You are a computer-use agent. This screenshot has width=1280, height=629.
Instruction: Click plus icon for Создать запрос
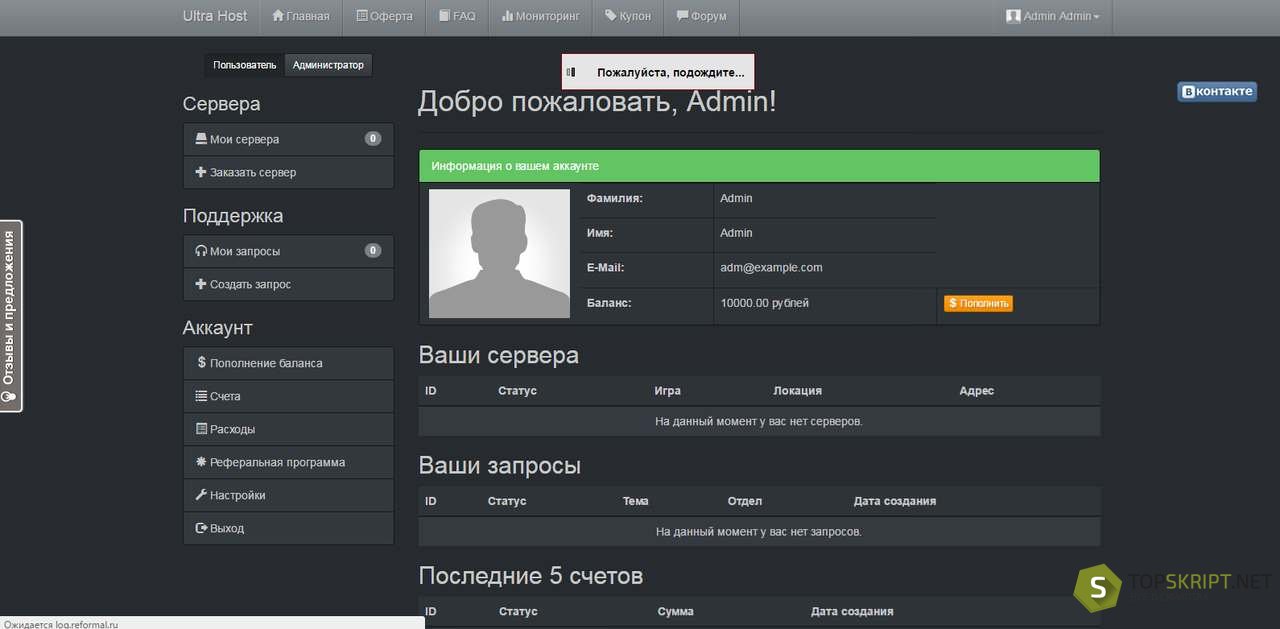pos(201,284)
